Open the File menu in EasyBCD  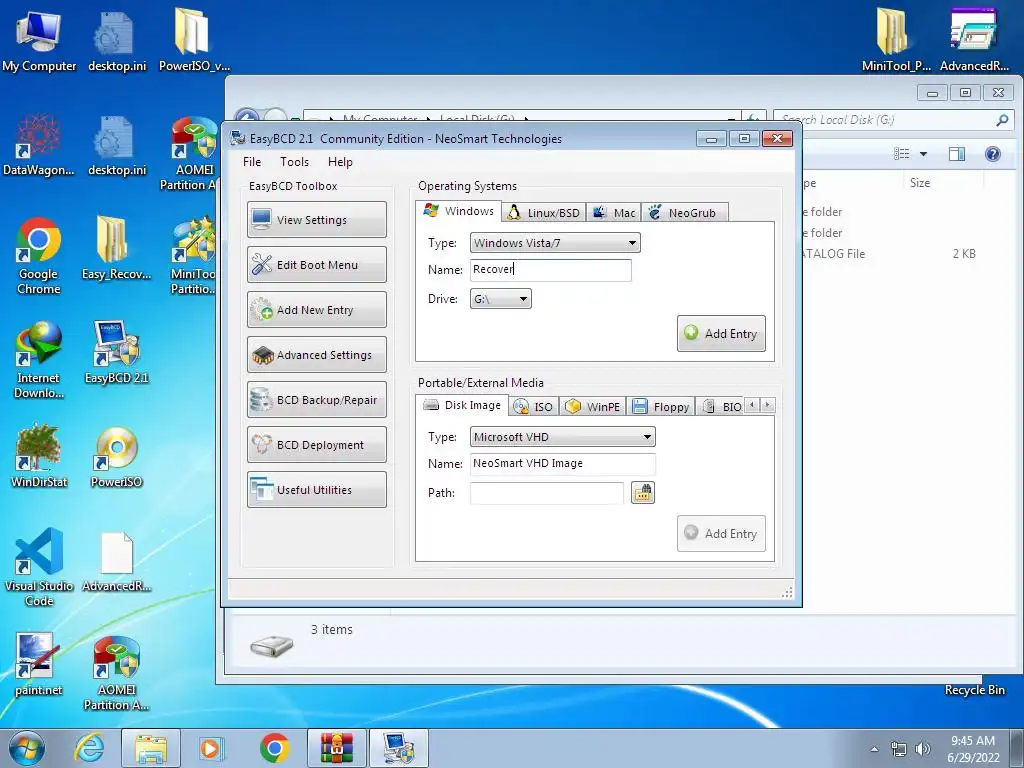point(252,162)
